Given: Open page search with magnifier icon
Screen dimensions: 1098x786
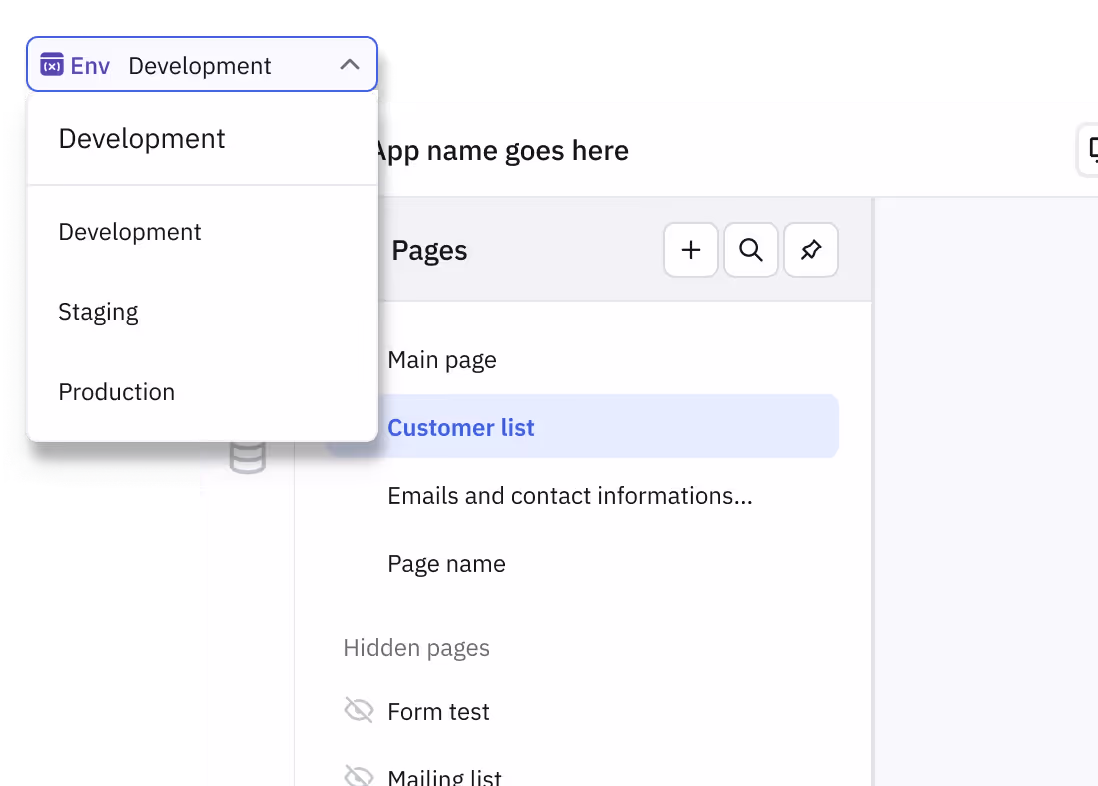Looking at the screenshot, I should [x=750, y=250].
